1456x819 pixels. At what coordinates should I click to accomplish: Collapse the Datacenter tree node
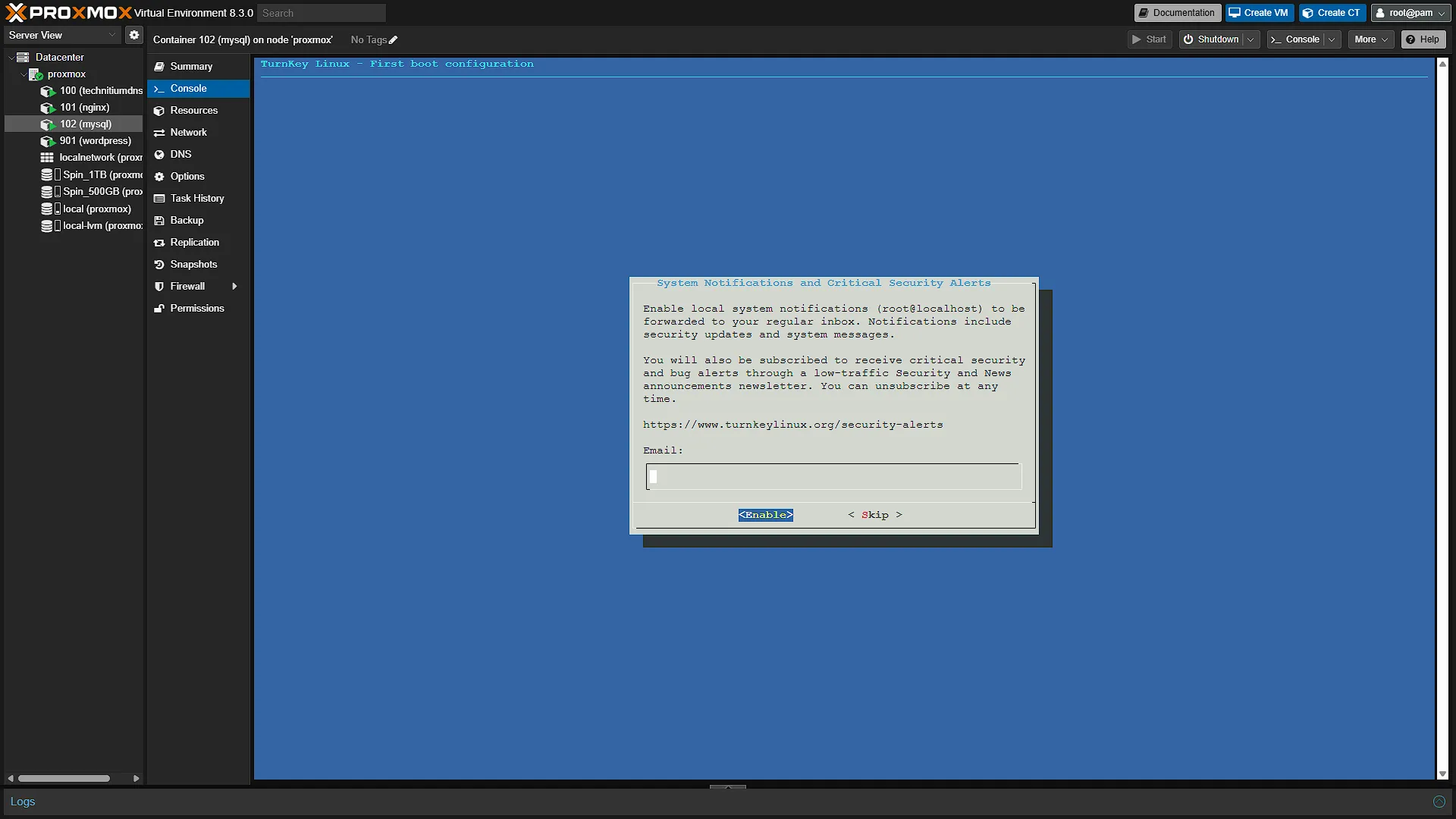click(x=11, y=57)
